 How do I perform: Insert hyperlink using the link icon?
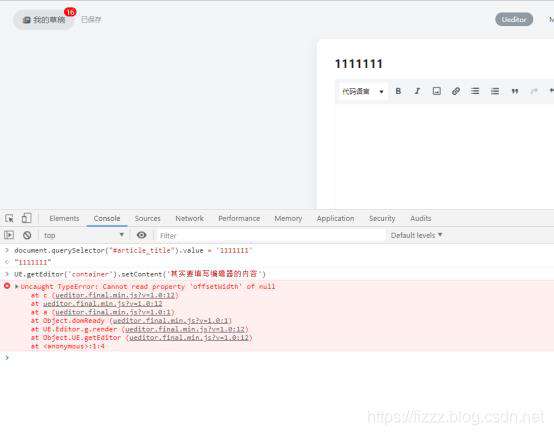coord(456,91)
